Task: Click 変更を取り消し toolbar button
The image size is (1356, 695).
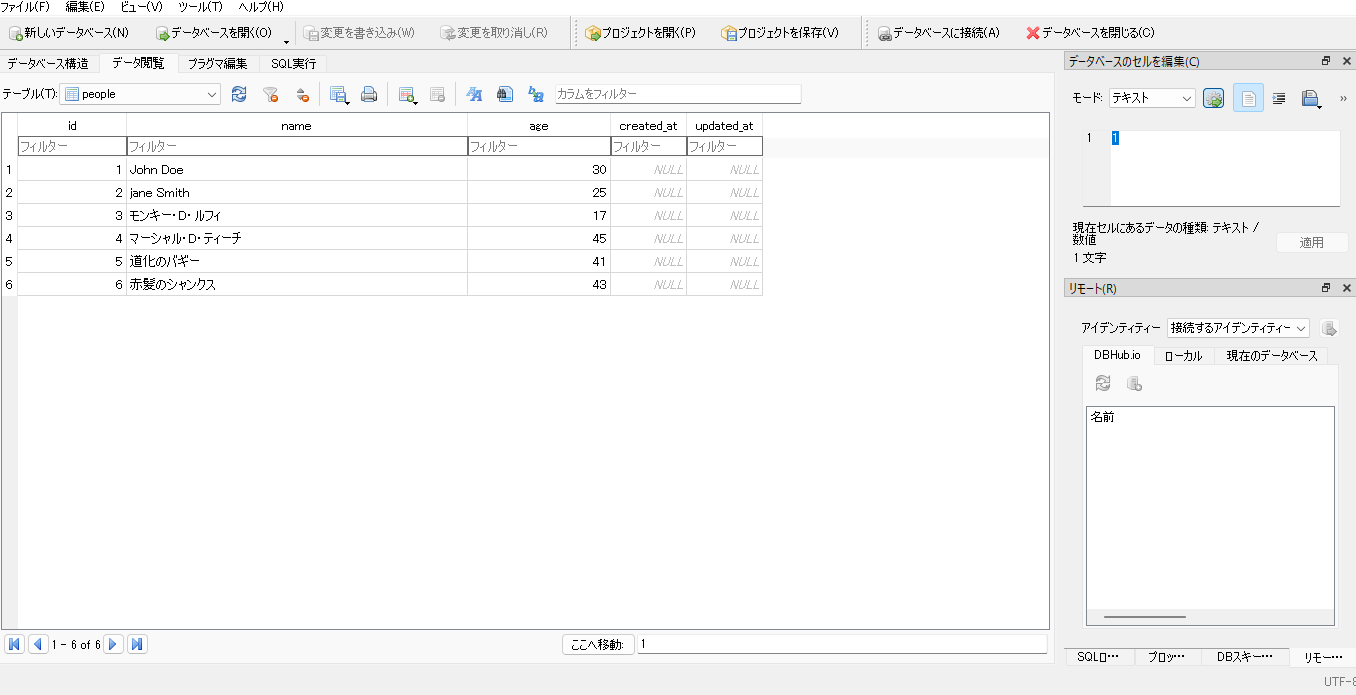Action: coord(493,33)
